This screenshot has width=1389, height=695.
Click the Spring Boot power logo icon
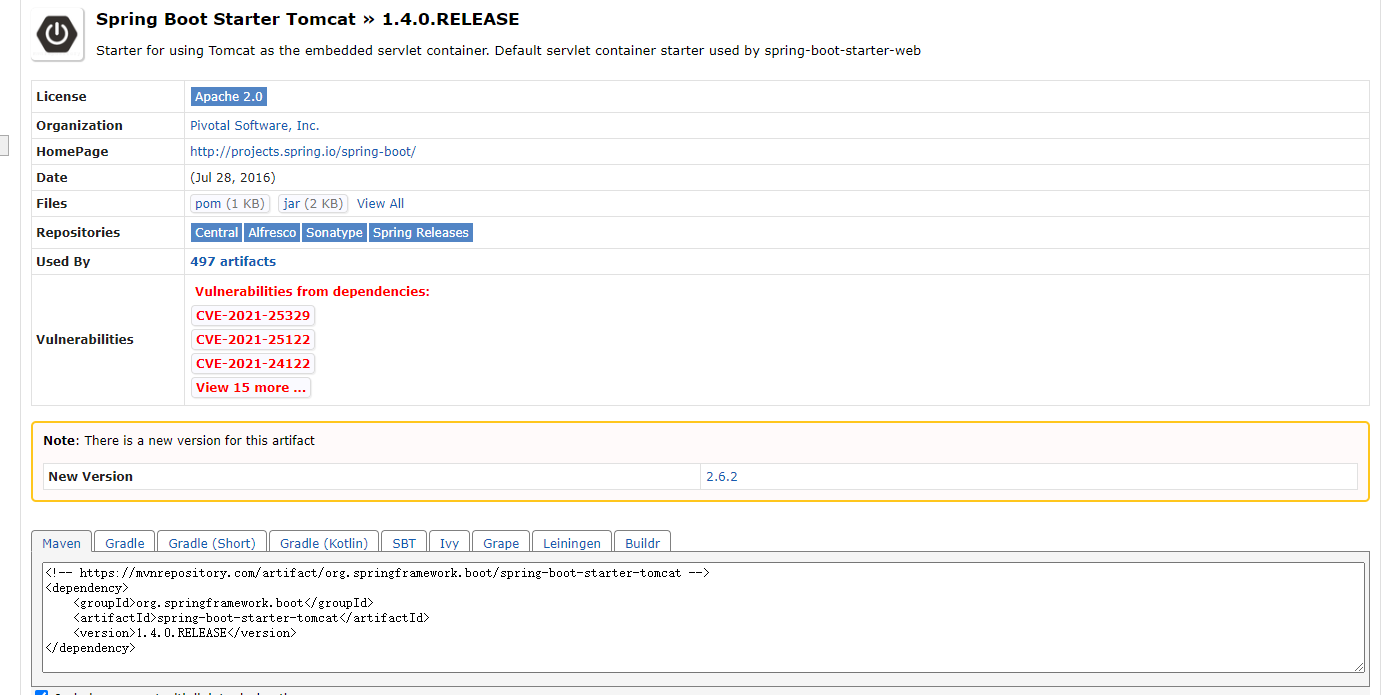[58, 34]
